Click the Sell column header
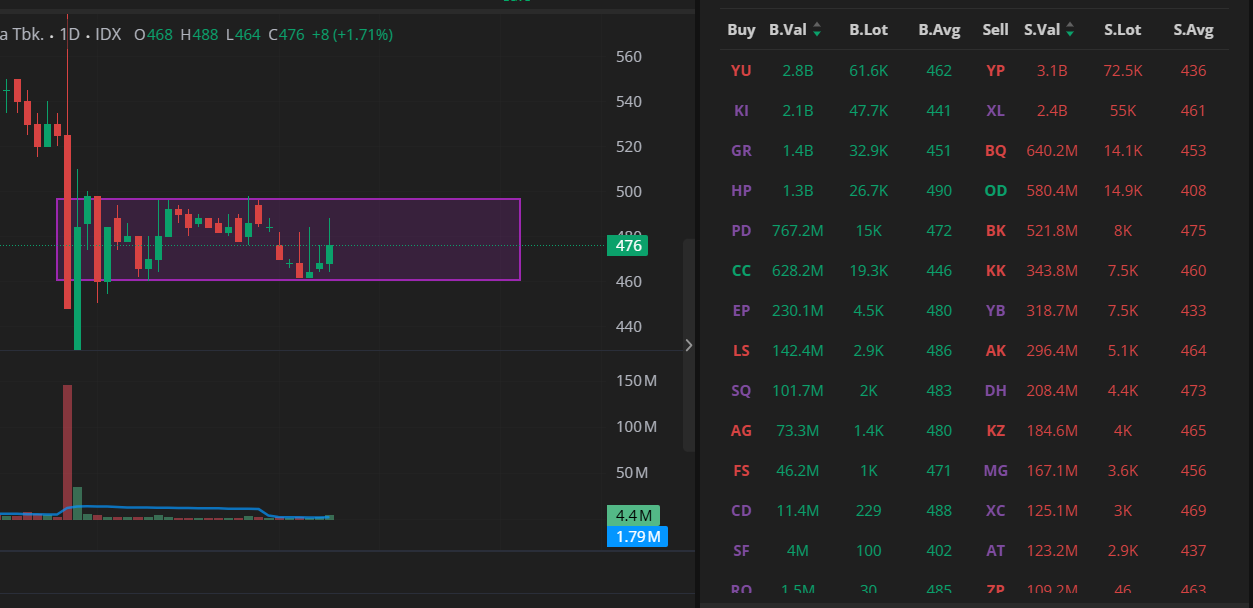This screenshot has width=1253, height=608. pos(995,30)
